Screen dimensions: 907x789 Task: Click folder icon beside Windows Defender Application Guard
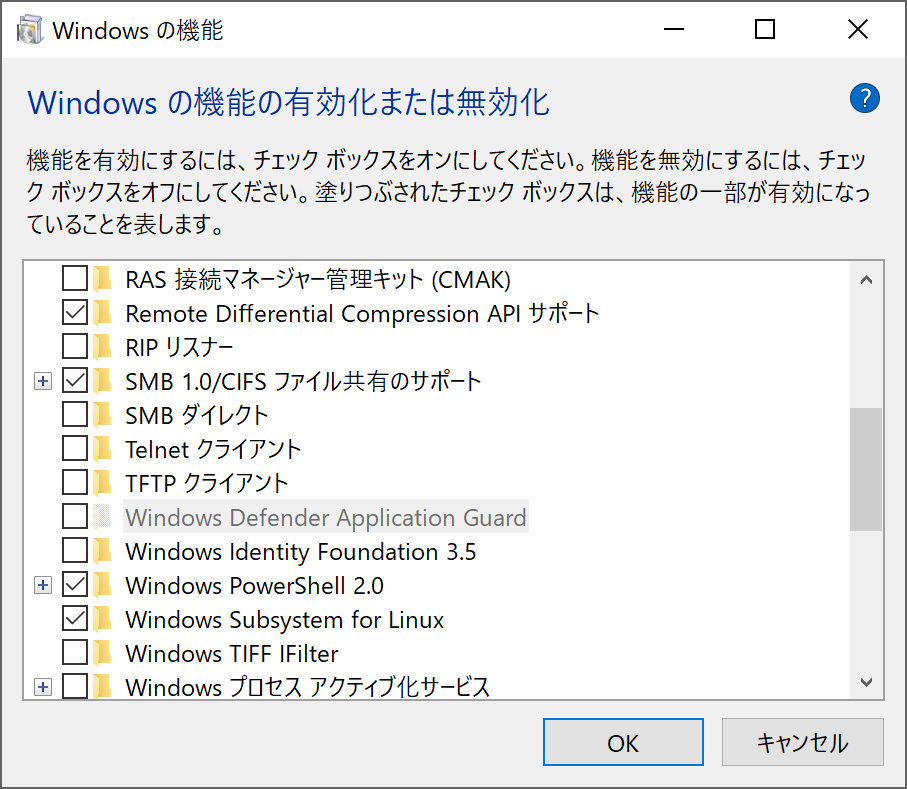coord(103,517)
